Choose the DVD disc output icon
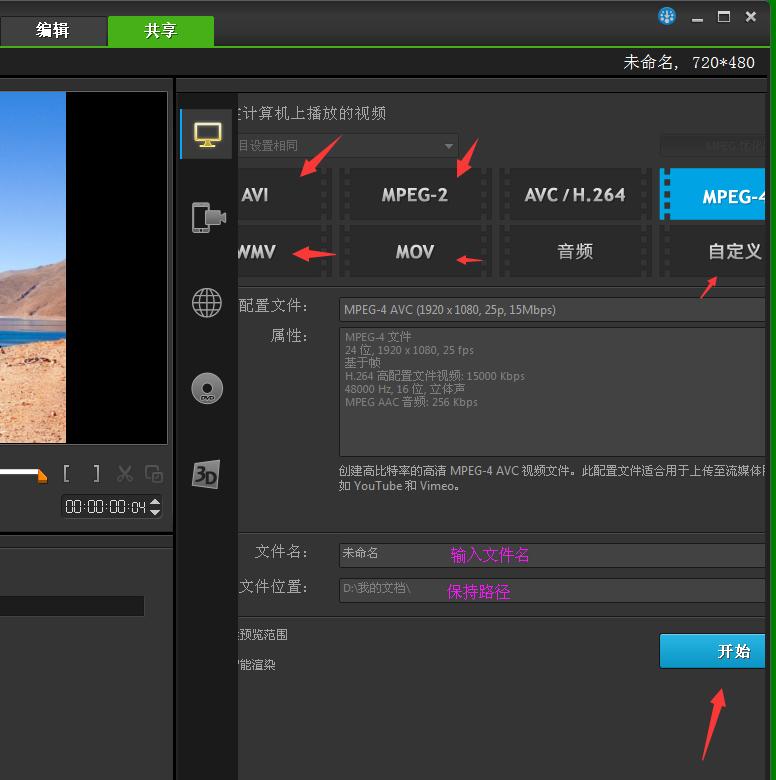Image resolution: width=776 pixels, height=780 pixels. click(x=207, y=389)
